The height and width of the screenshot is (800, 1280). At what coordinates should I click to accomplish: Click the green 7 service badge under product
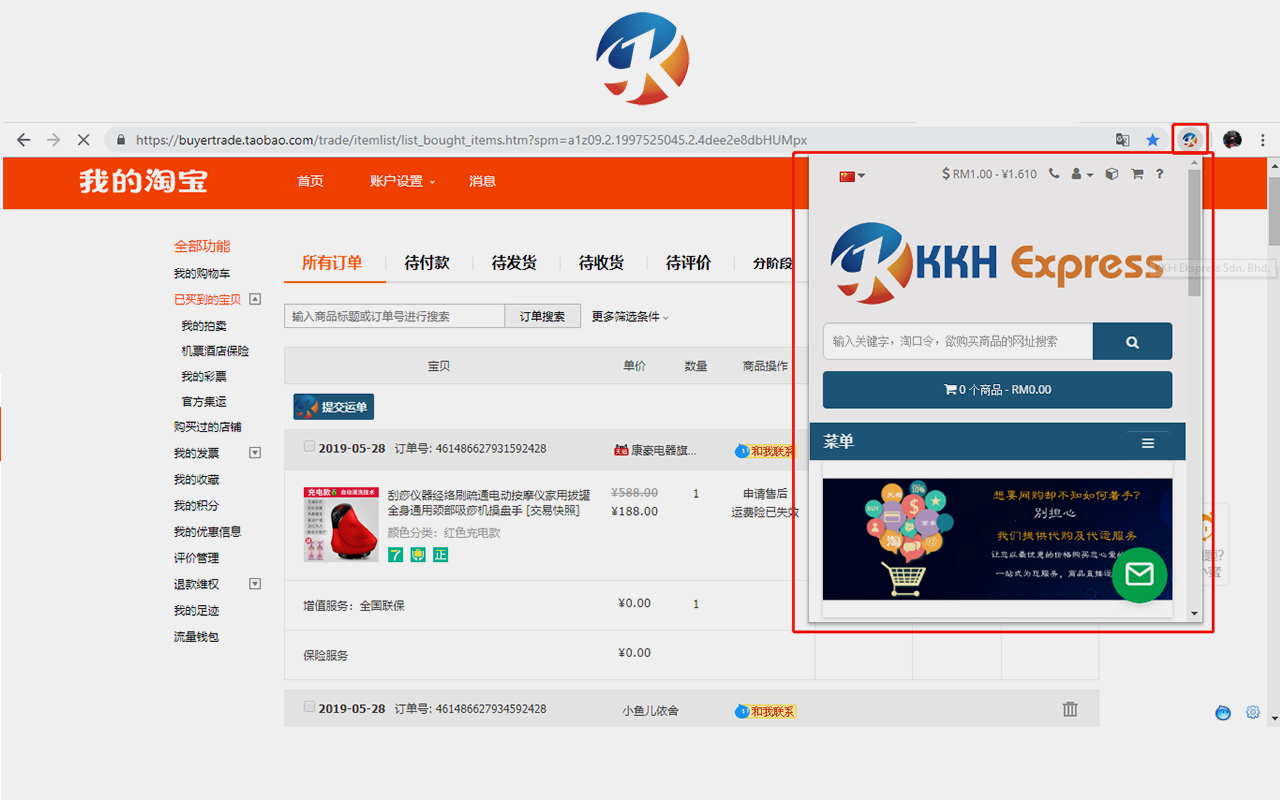[x=396, y=554]
